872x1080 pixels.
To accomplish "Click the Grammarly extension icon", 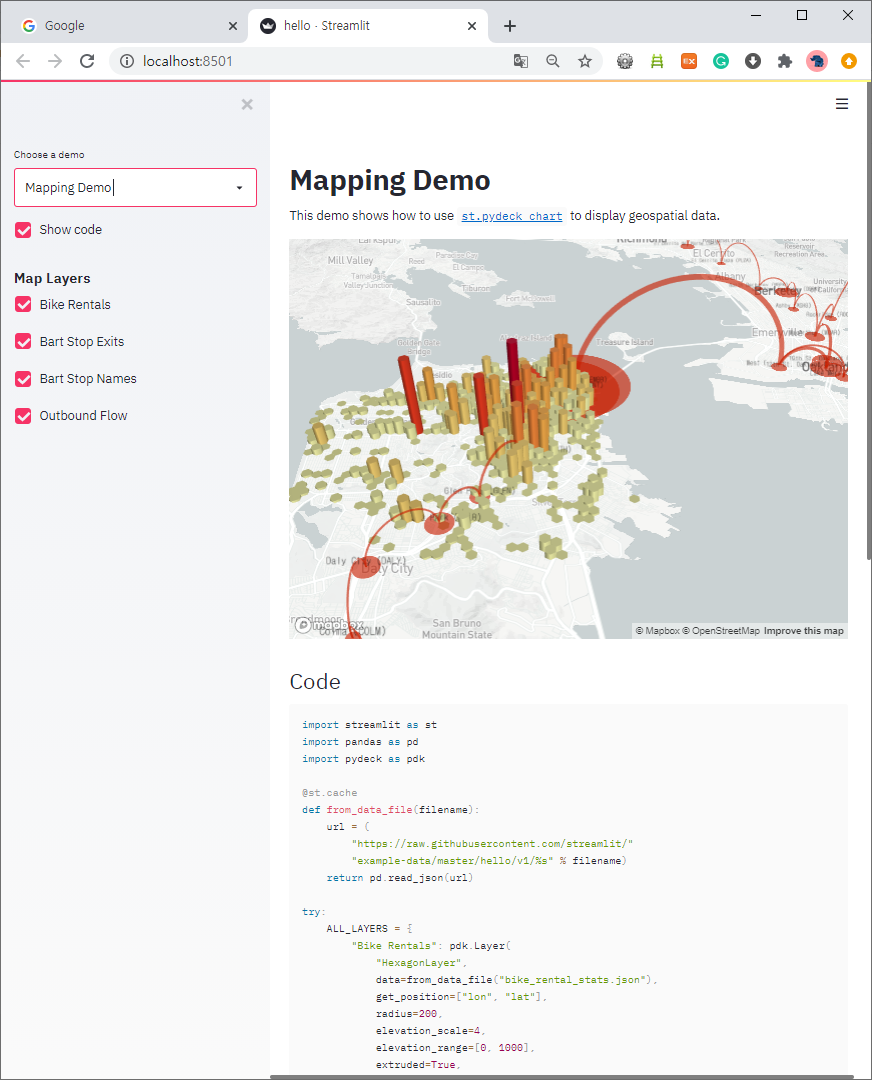I will tap(721, 61).
